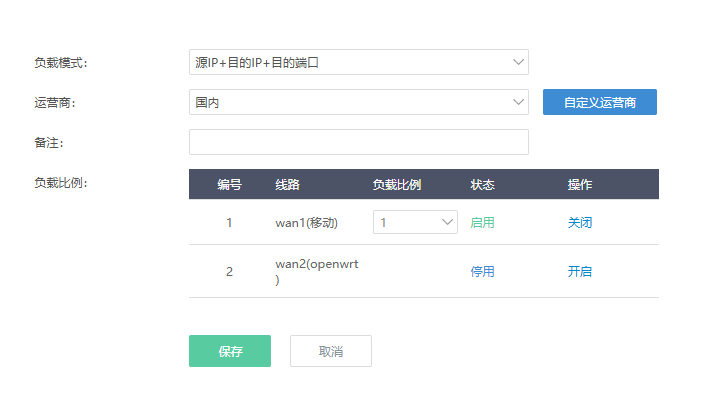Click the 编号 column header
703x405 pixels.
pyautogui.click(x=230, y=184)
